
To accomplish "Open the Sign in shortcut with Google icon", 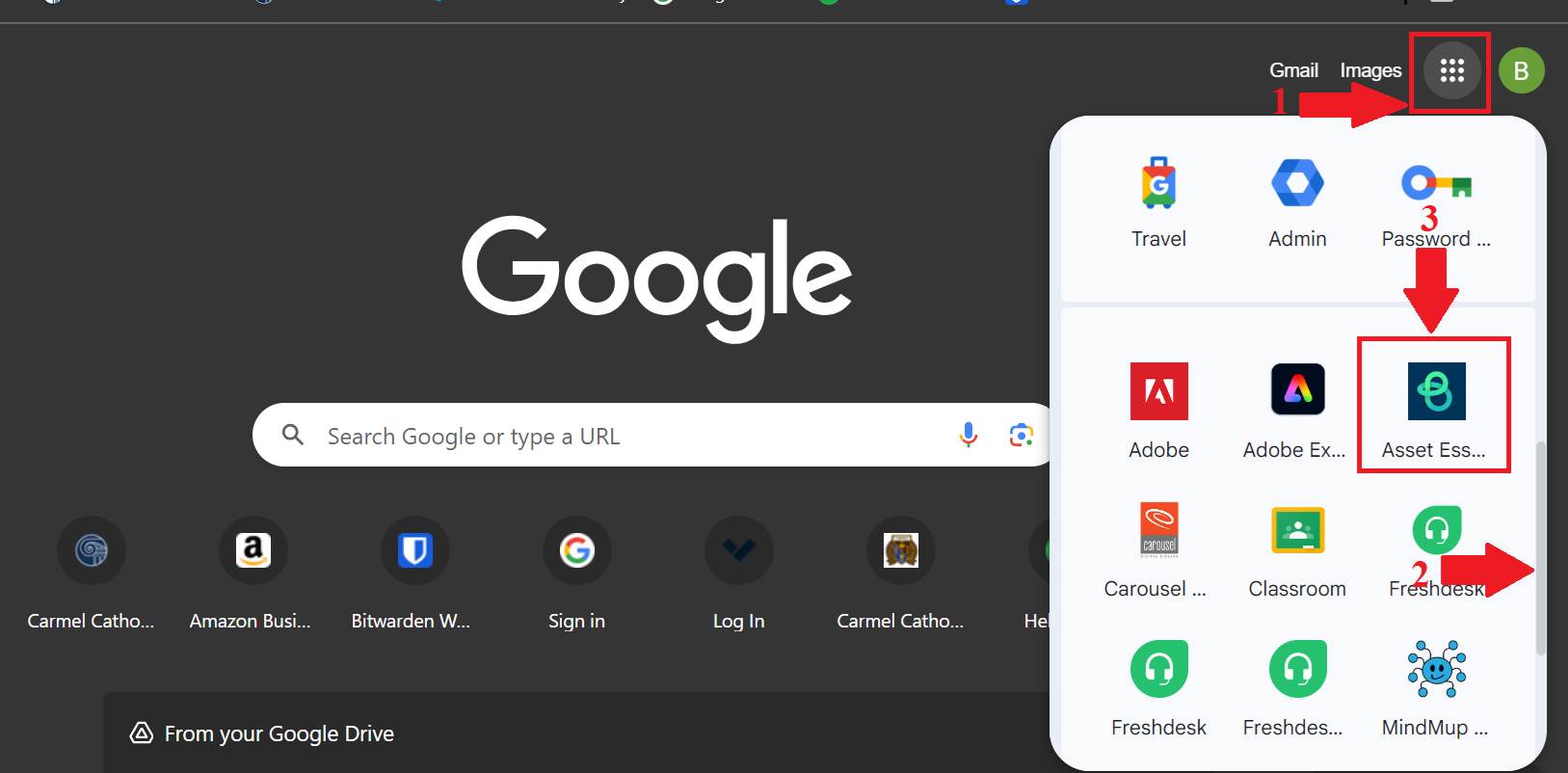I will tap(576, 574).
